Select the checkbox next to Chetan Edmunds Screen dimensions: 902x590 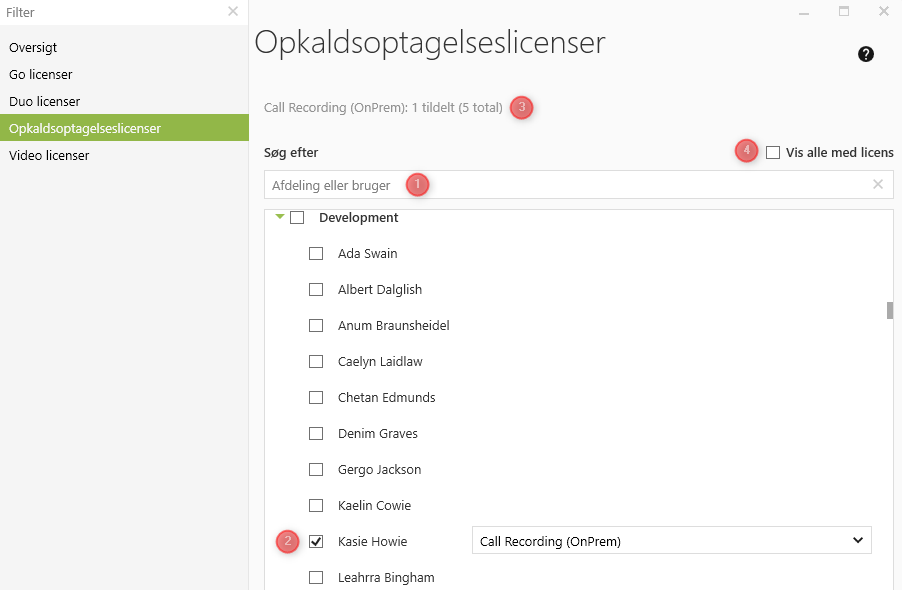click(316, 397)
